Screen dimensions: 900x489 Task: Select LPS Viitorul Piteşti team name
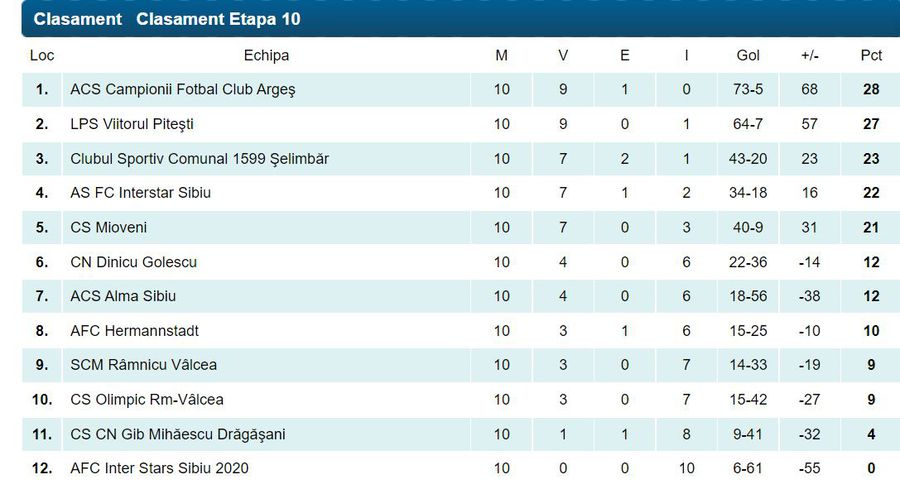(x=132, y=124)
